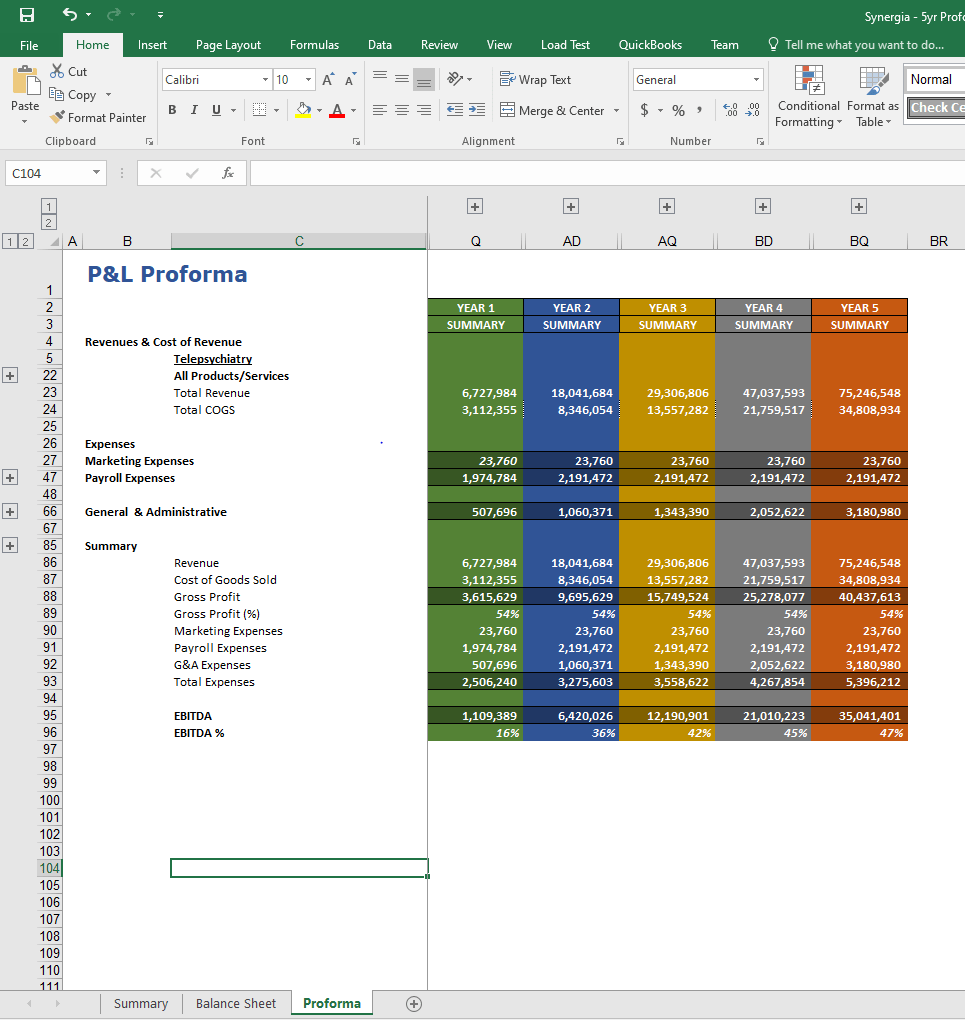Open Calibri font name dropdown
The width and height of the screenshot is (965, 1020).
tap(265, 79)
